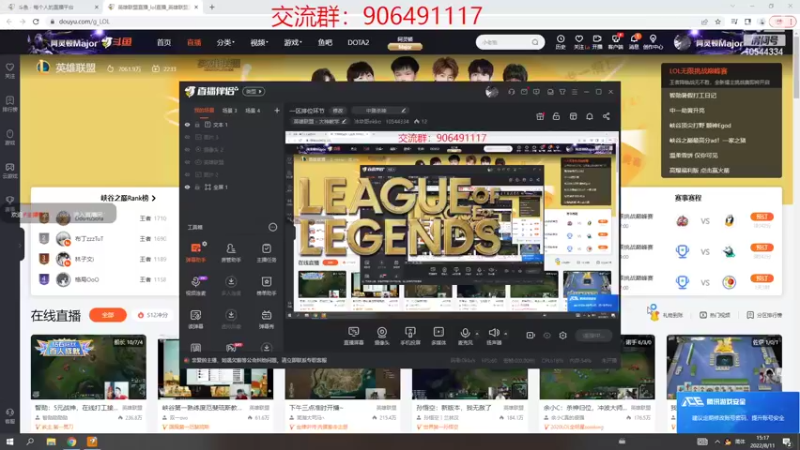Screen dimensions: 800x450
Task: Open first live stream thumbnail 百人挑战
Action: coord(88,367)
